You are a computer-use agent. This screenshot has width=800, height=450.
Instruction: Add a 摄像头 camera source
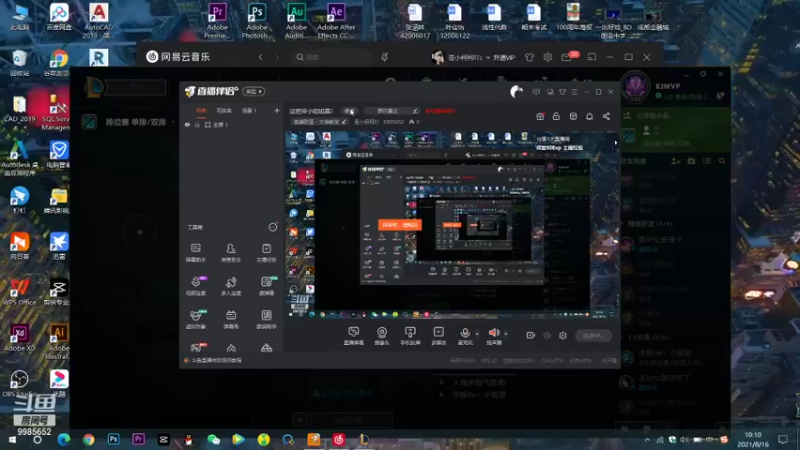click(x=382, y=336)
